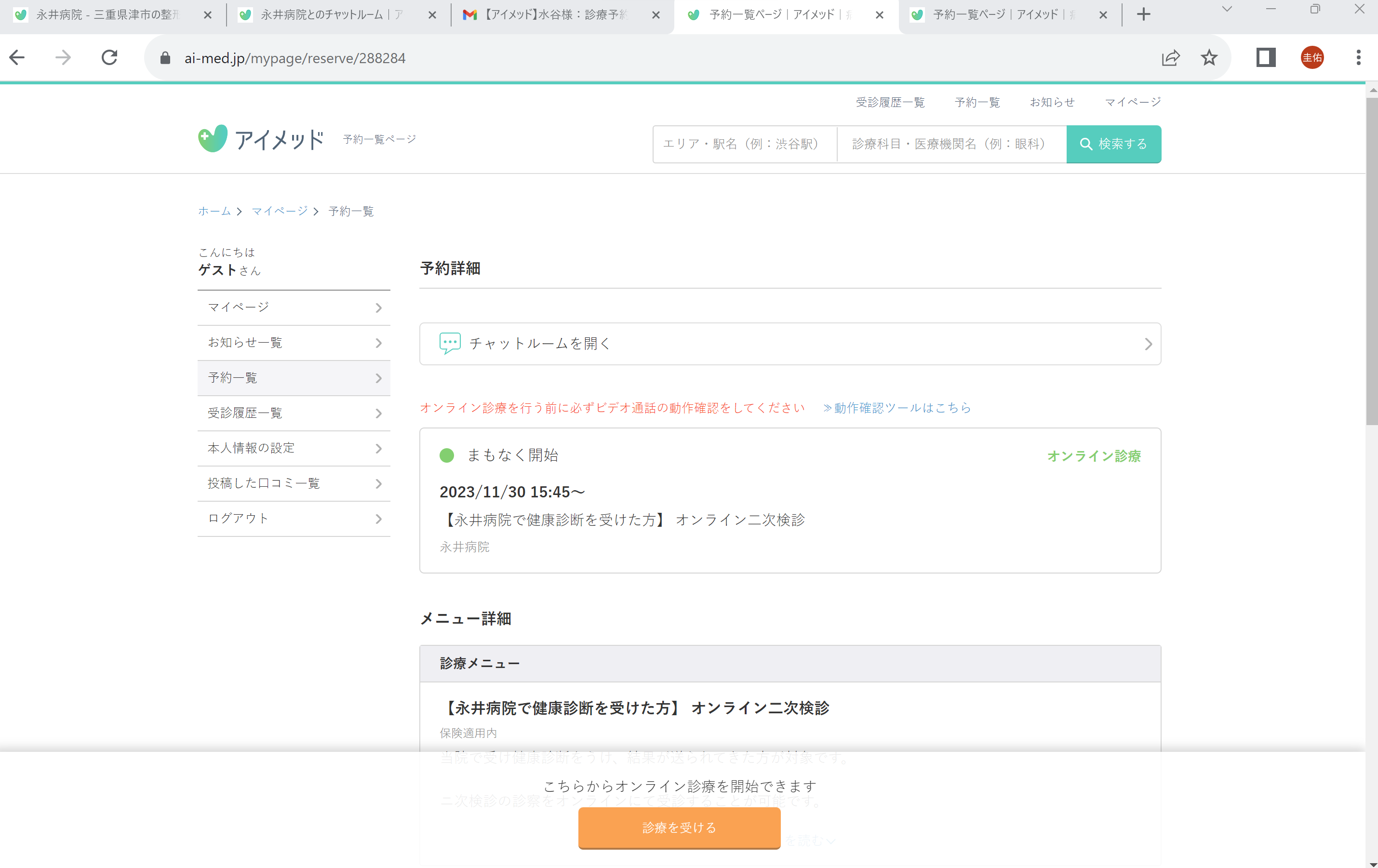Screen dimensions: 1378x868
Task: Click the chevron beside sidebar マイページ
Action: (378, 308)
